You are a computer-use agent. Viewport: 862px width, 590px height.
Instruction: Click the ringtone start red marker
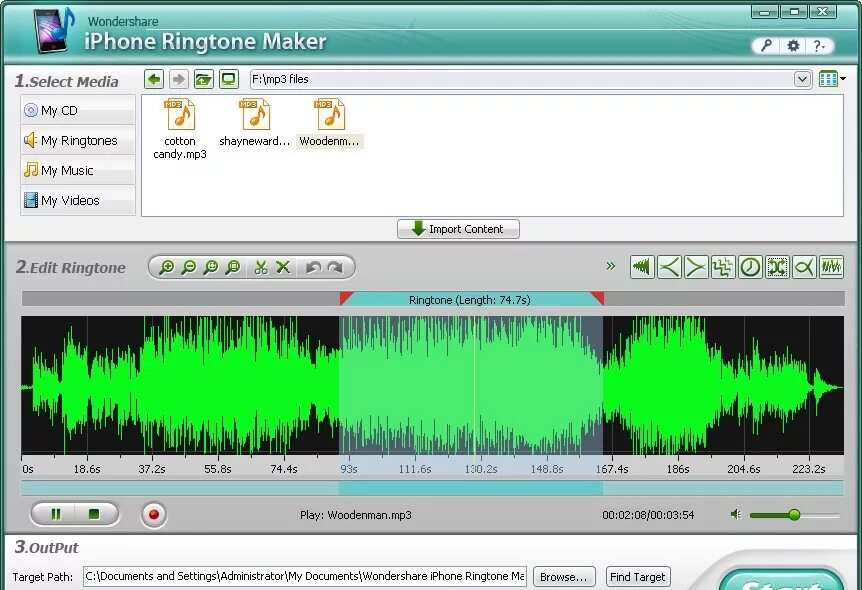[346, 297]
